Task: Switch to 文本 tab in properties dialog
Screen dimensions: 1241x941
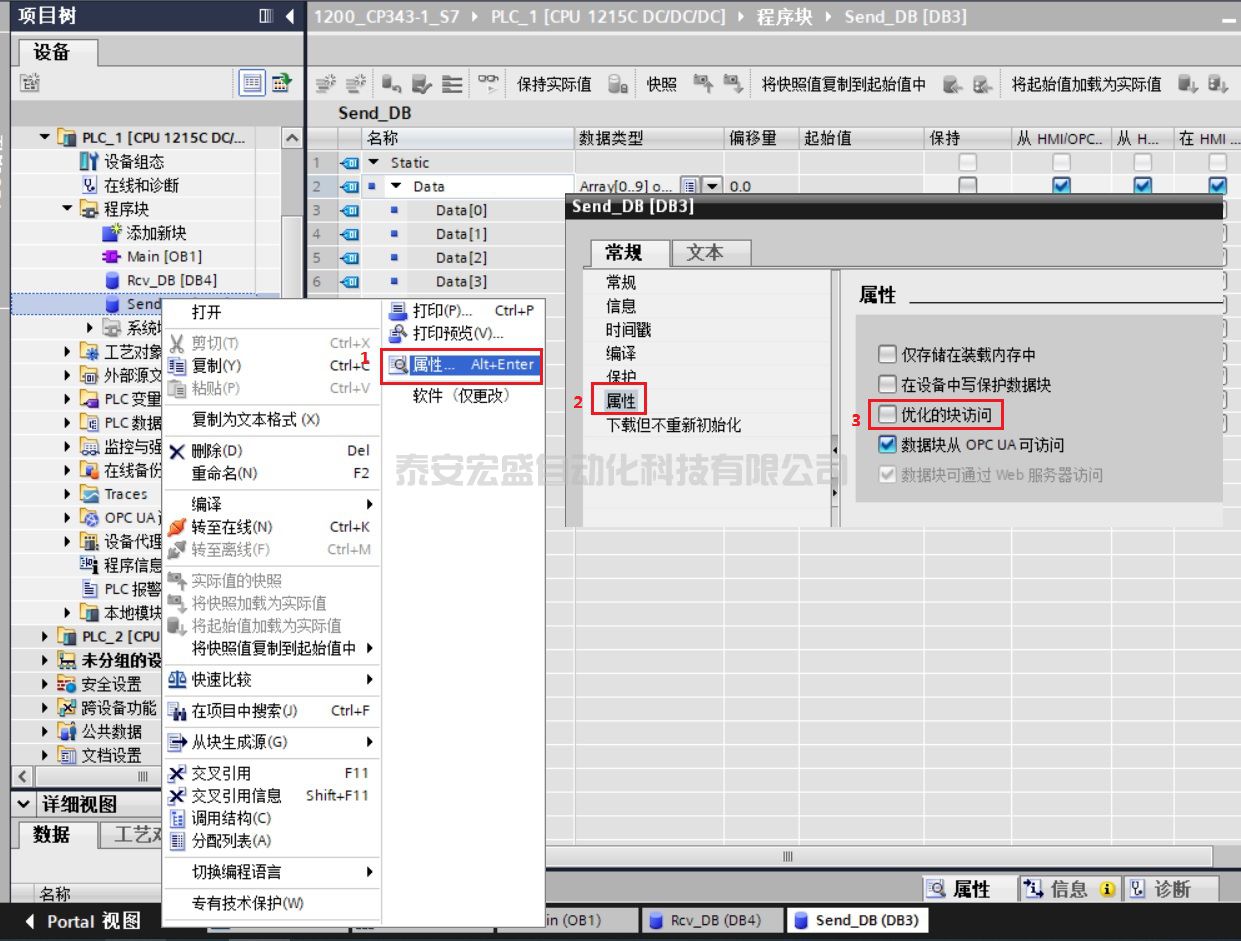Action: click(704, 253)
